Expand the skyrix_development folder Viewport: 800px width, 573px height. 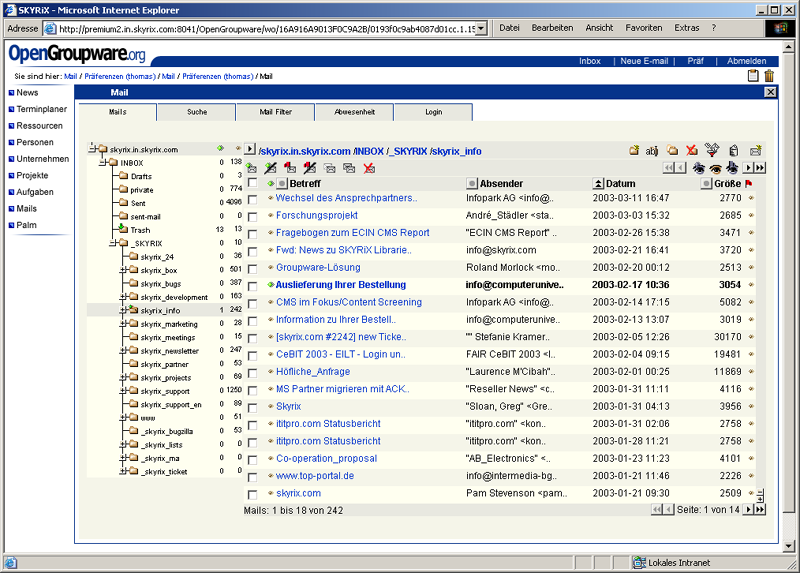tap(123, 296)
